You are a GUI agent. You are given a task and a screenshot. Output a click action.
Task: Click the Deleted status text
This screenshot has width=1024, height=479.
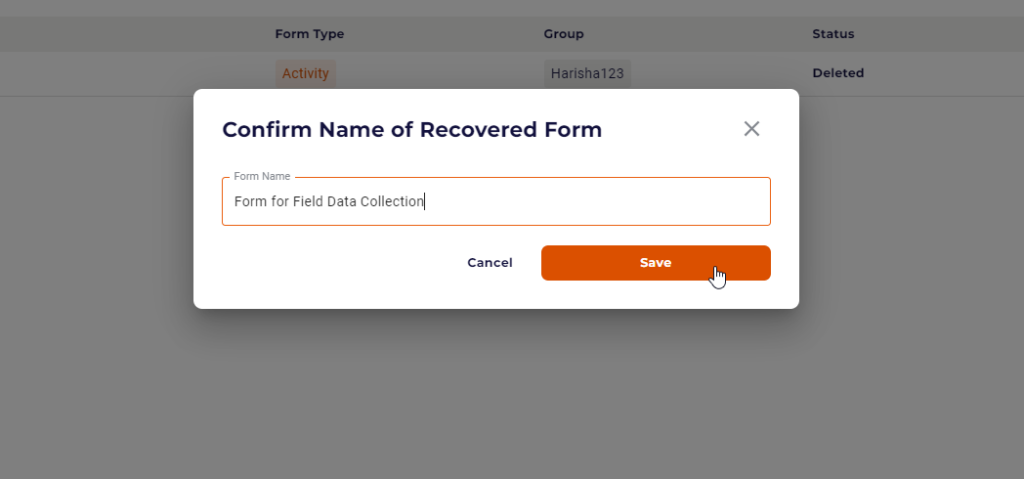coord(838,73)
